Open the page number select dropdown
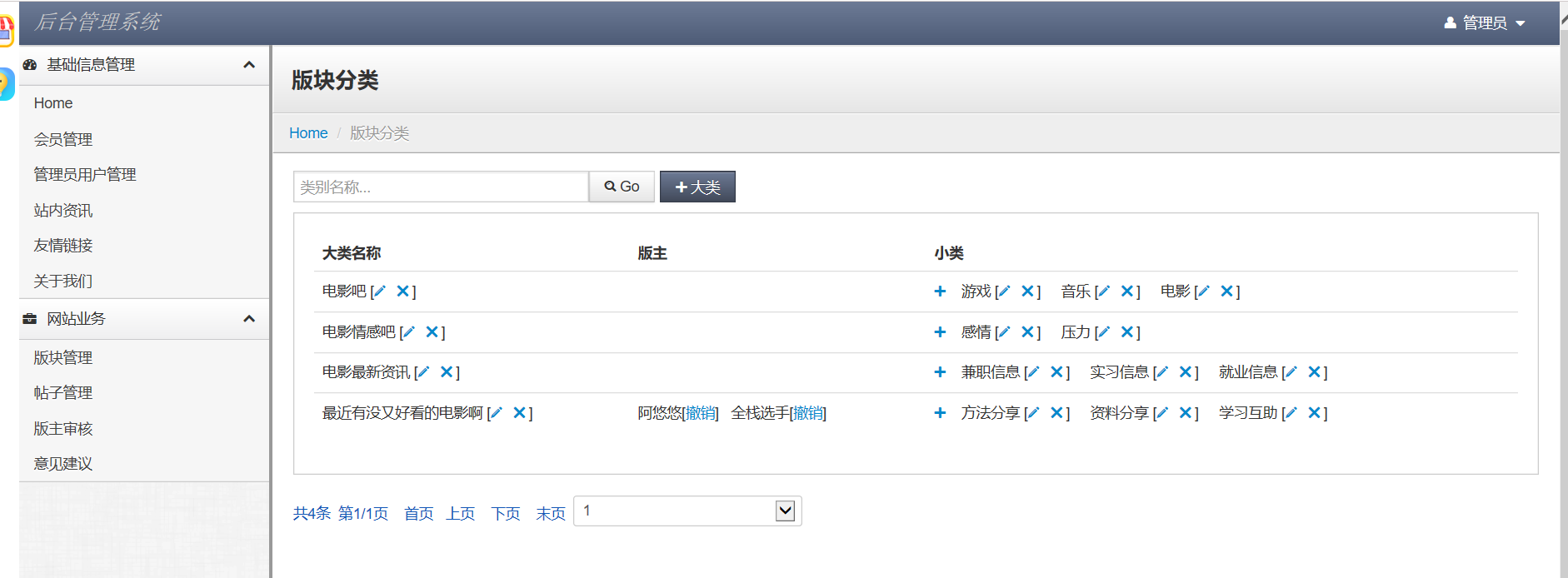Image resolution: width=1568 pixels, height=578 pixels. click(x=687, y=511)
